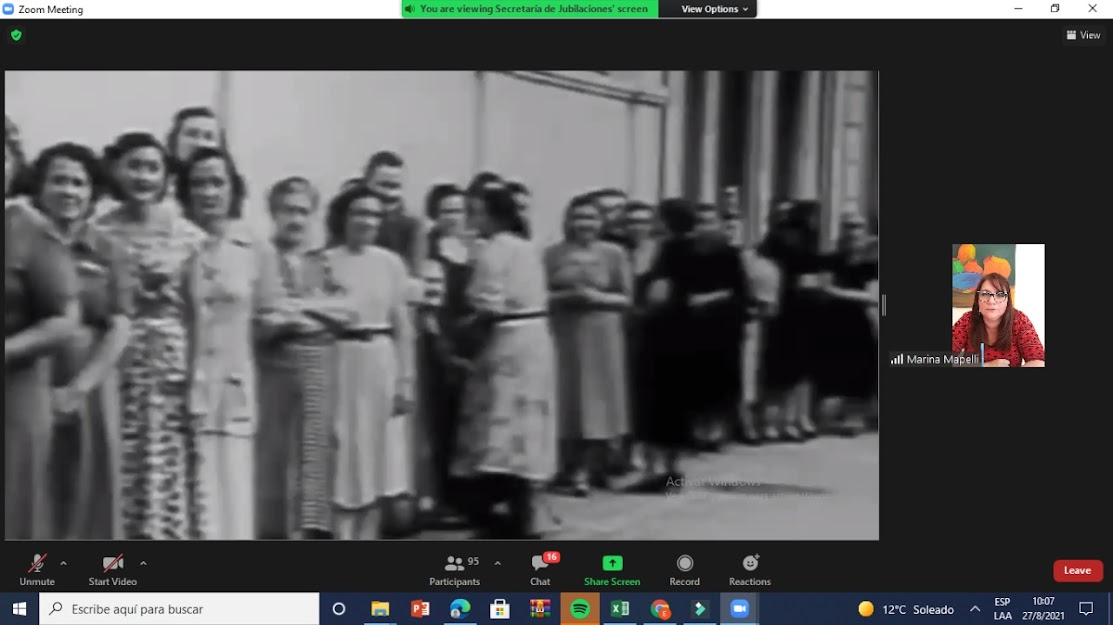
Task: Click the green encryption shield icon
Action: pyautogui.click(x=16, y=35)
